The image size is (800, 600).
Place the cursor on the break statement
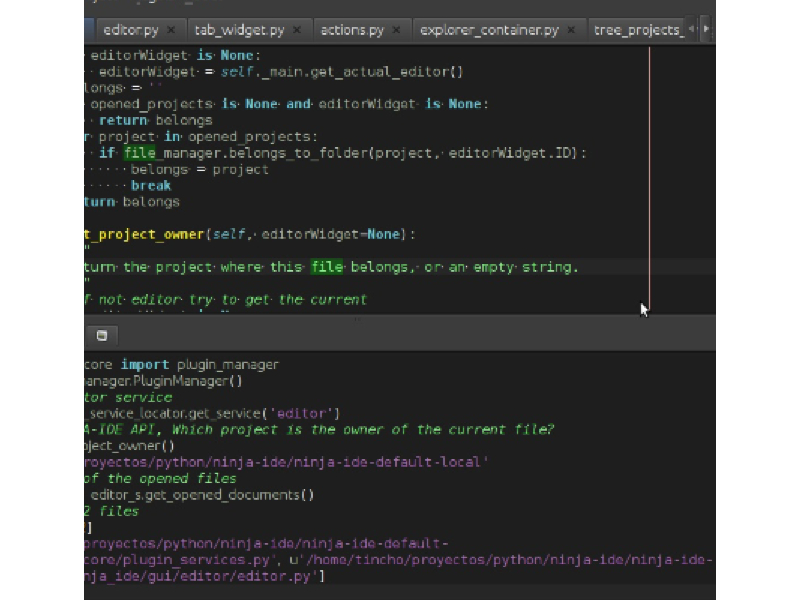point(150,185)
